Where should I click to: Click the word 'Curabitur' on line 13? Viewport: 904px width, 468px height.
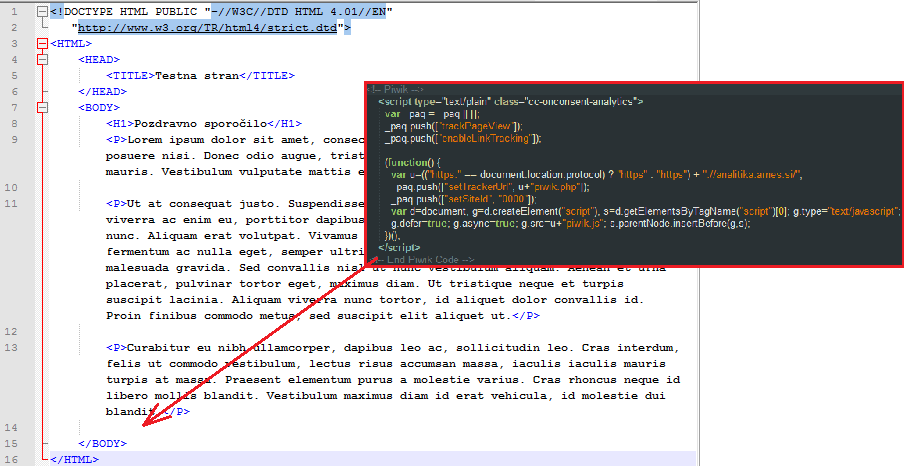159,348
